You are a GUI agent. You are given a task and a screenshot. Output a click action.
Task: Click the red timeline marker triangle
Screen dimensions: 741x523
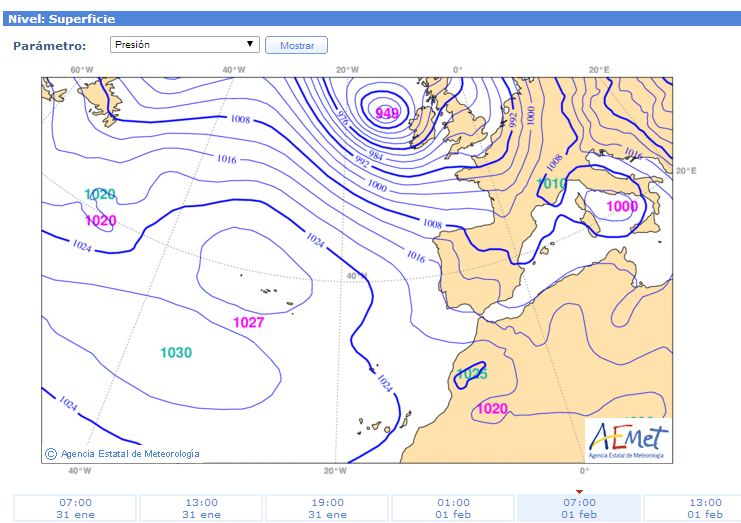(579, 492)
